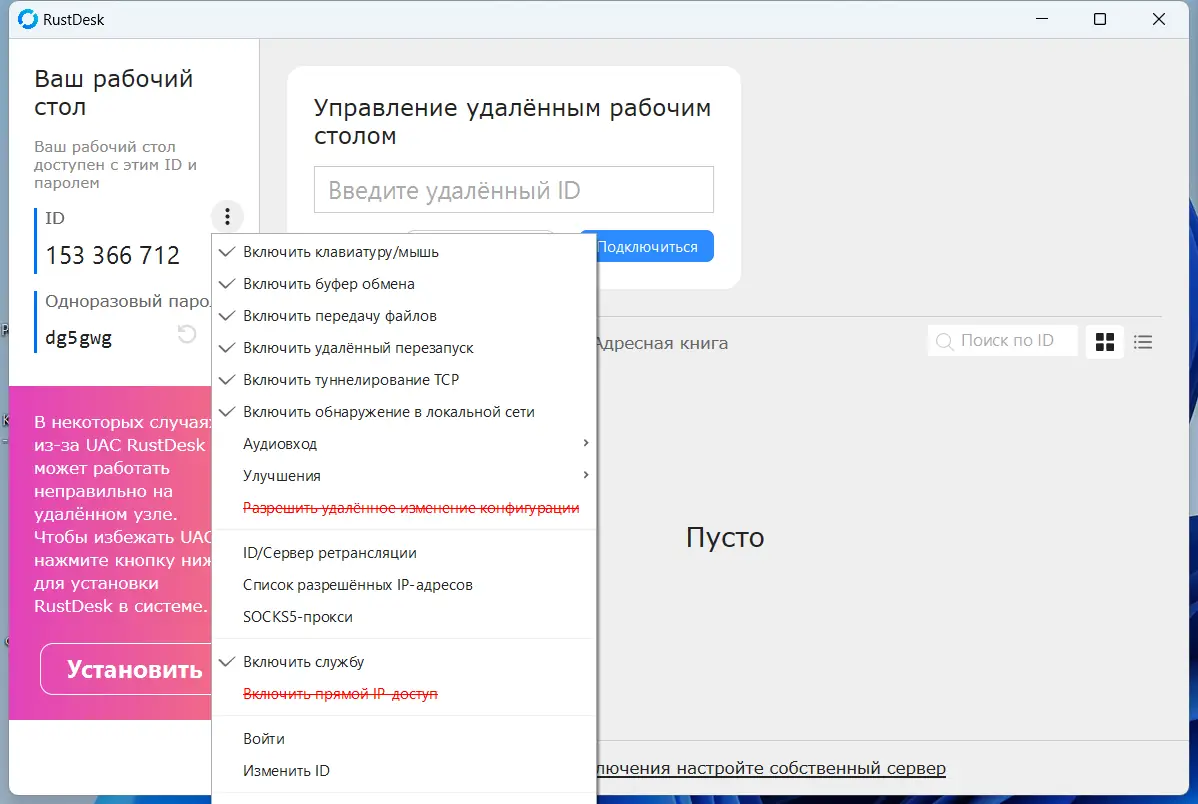Toggle Включить клавиатуру/мышь option
This screenshot has width=1198, height=804.
coord(404,252)
